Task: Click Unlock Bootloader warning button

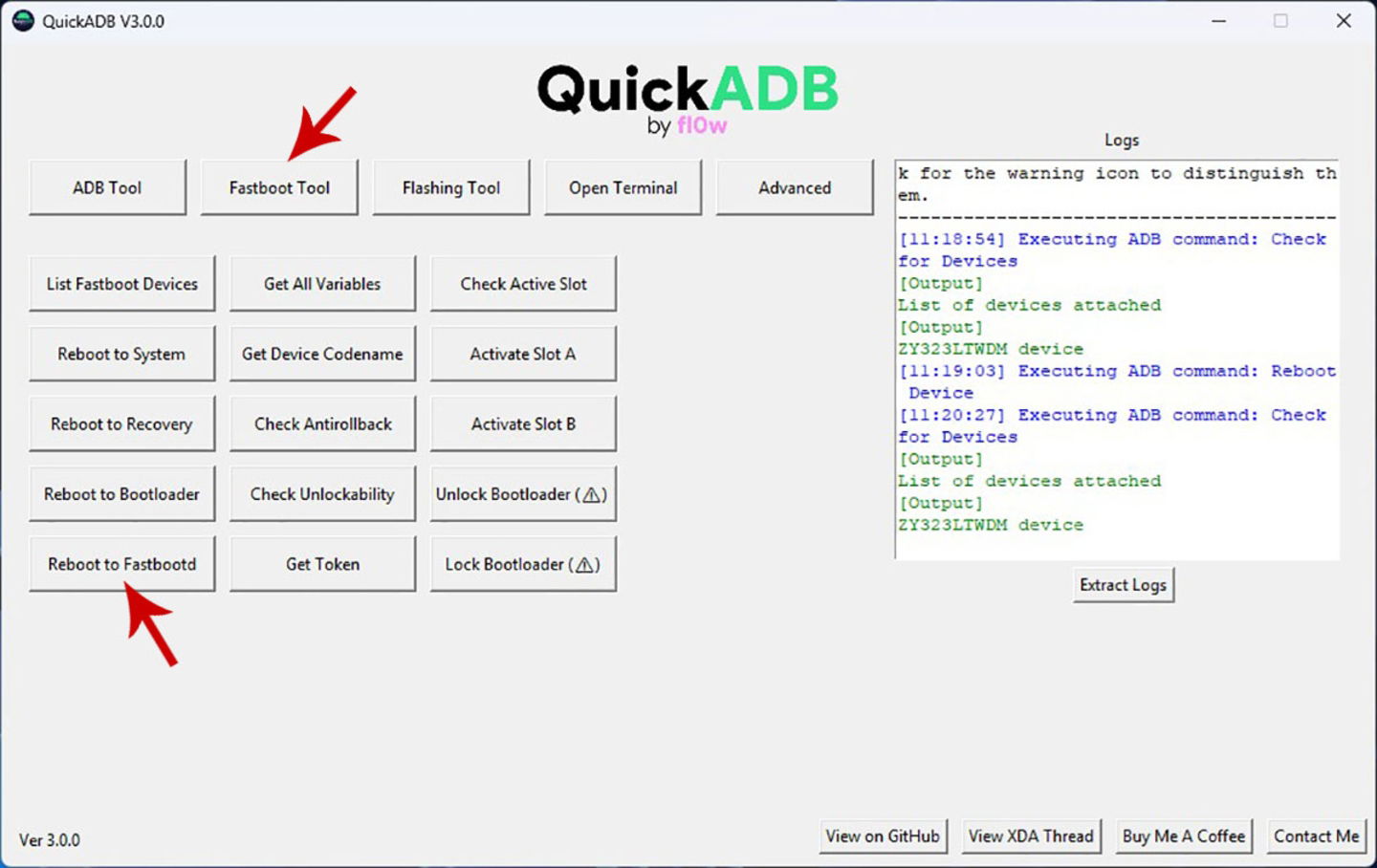Action: point(523,493)
